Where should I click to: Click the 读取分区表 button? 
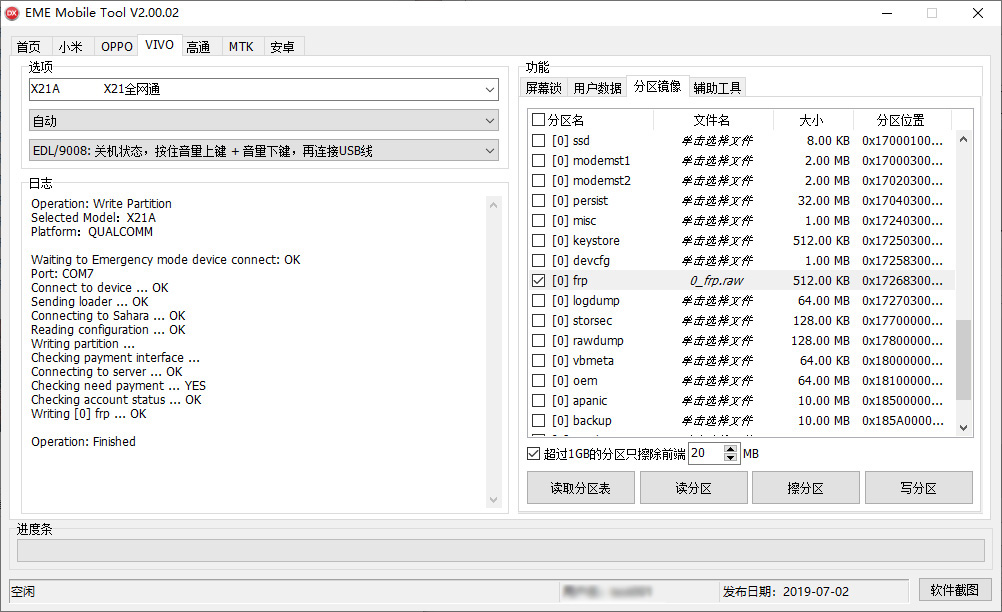(x=580, y=488)
